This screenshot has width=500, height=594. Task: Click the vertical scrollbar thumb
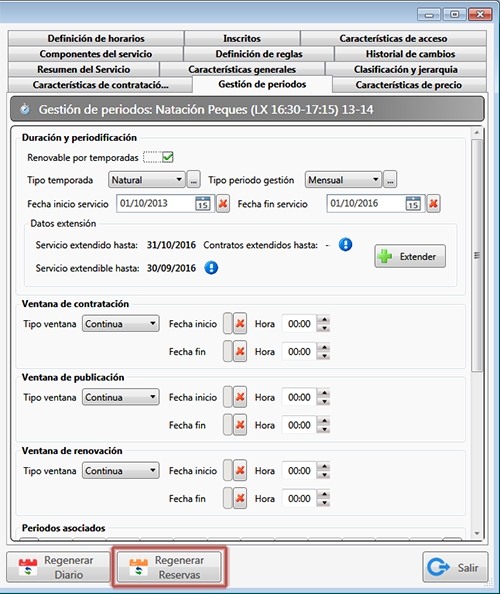[477, 255]
